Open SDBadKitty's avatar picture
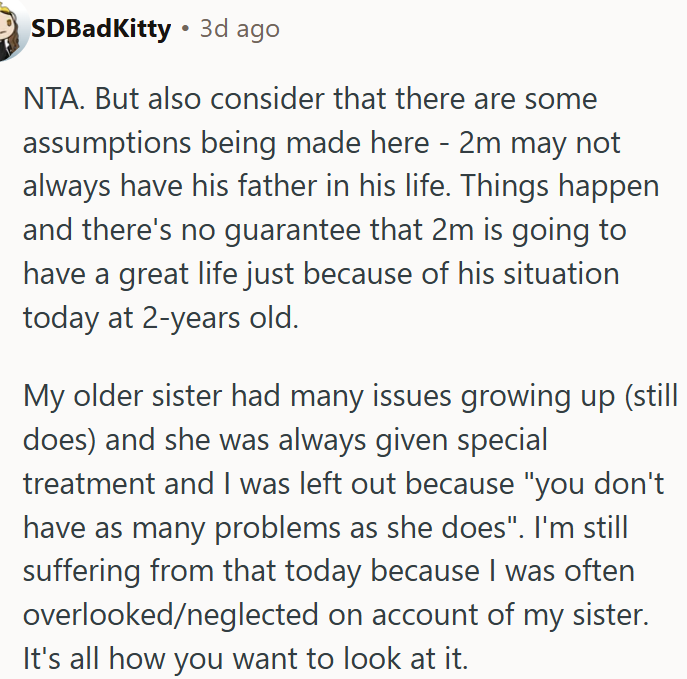The width and height of the screenshot is (687, 679). pyautogui.click(x=12, y=30)
